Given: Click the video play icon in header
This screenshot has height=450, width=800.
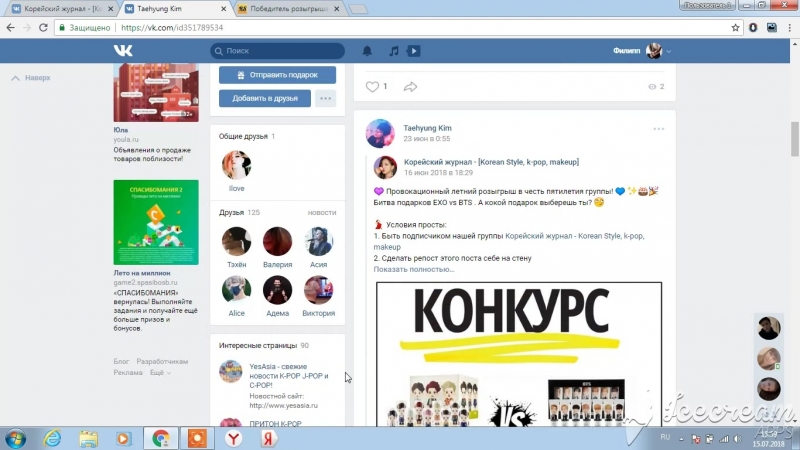Looking at the screenshot, I should click(414, 51).
